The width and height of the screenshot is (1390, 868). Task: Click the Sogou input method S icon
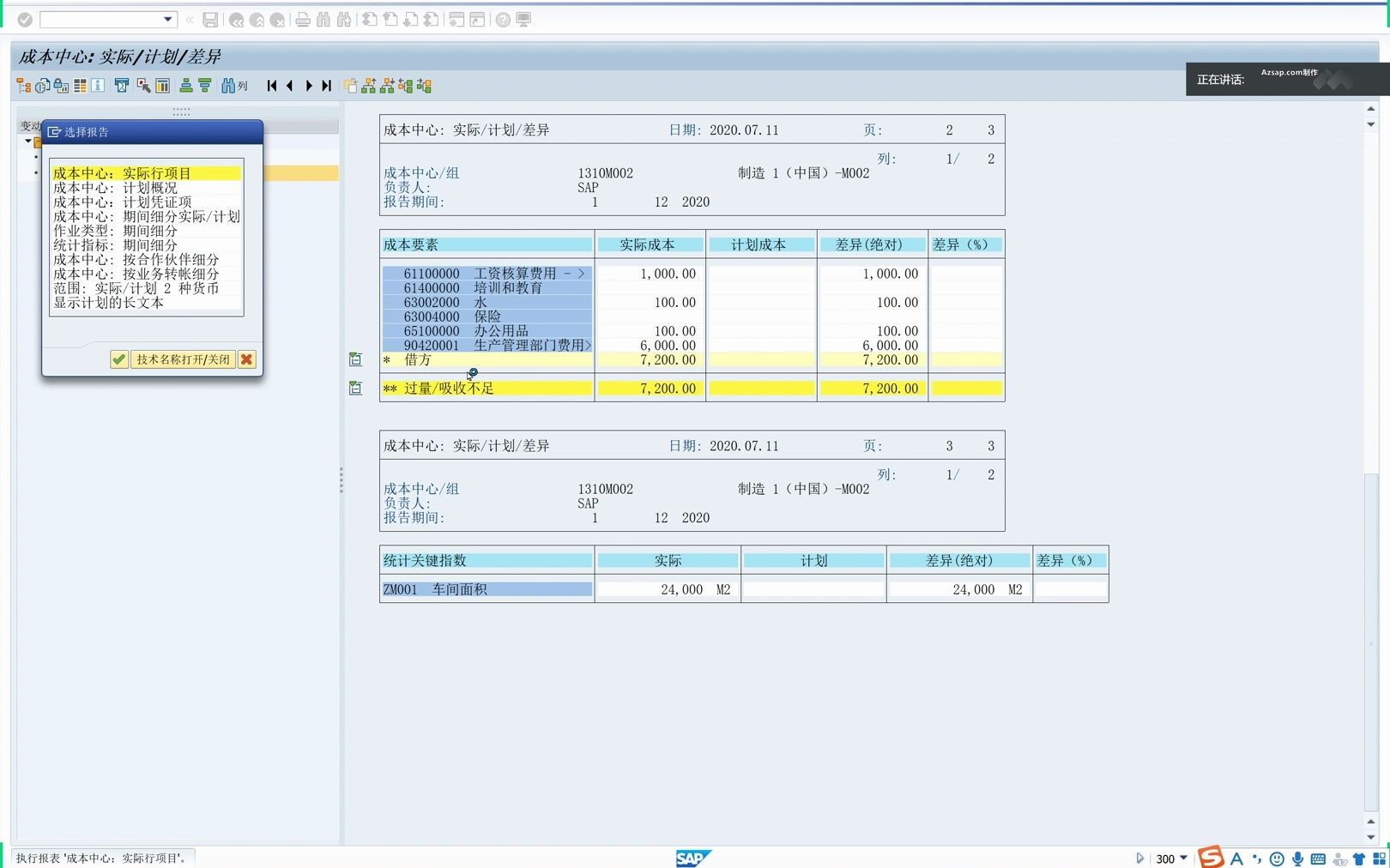[1211, 857]
